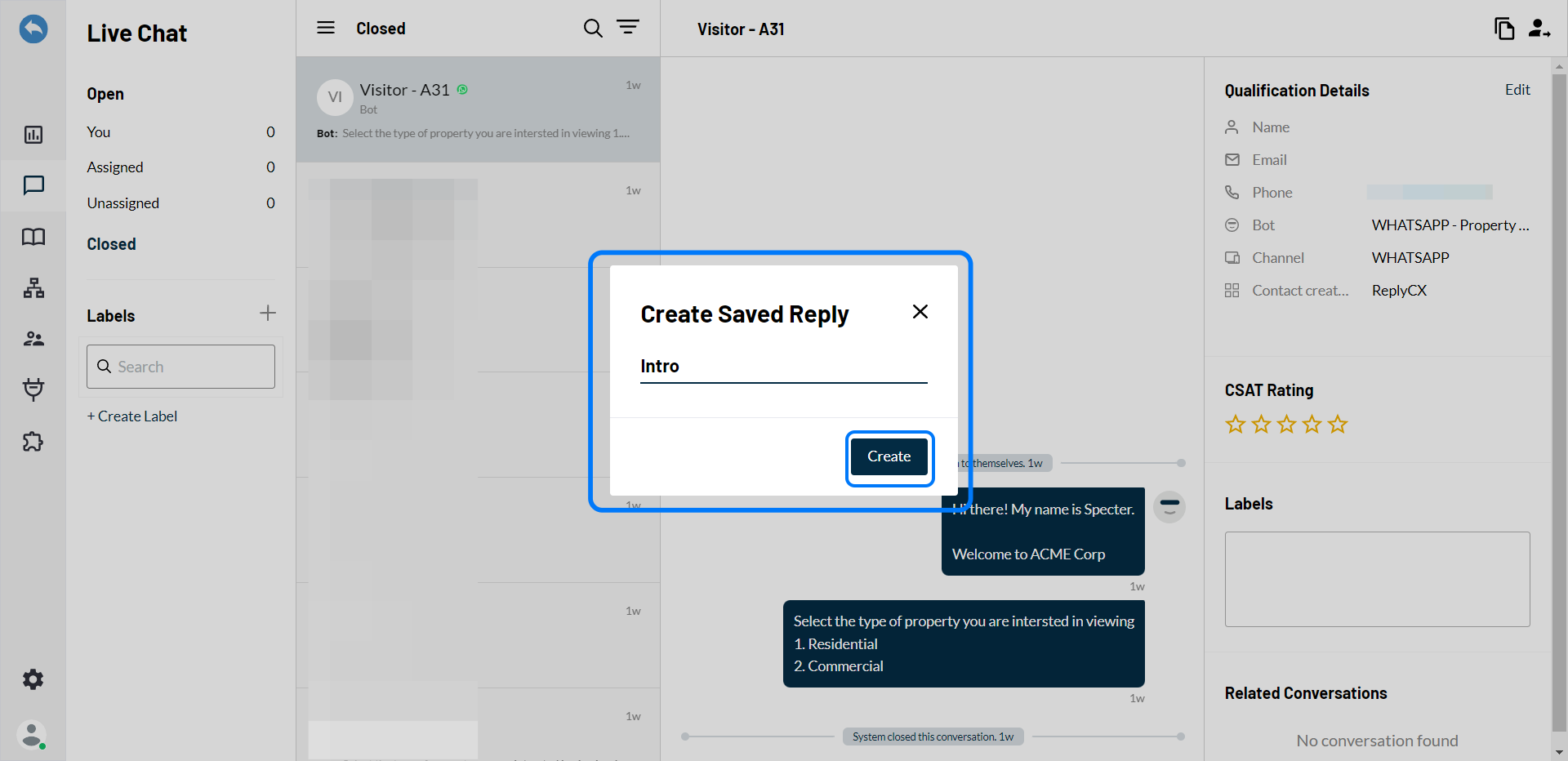Open the contacts people icon
The width and height of the screenshot is (1568, 761).
coord(33,339)
